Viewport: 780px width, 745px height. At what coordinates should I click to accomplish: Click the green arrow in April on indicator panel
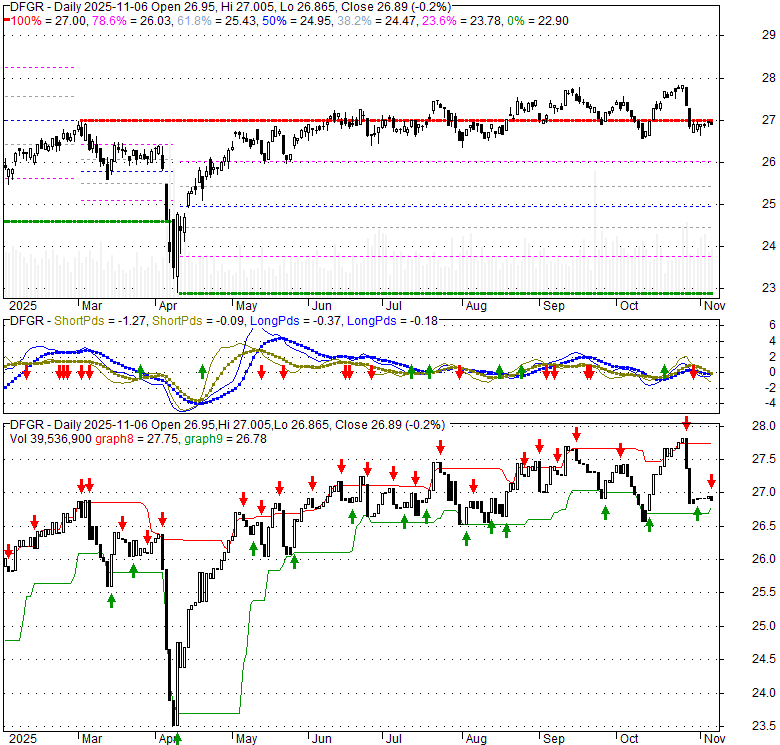coord(202,371)
